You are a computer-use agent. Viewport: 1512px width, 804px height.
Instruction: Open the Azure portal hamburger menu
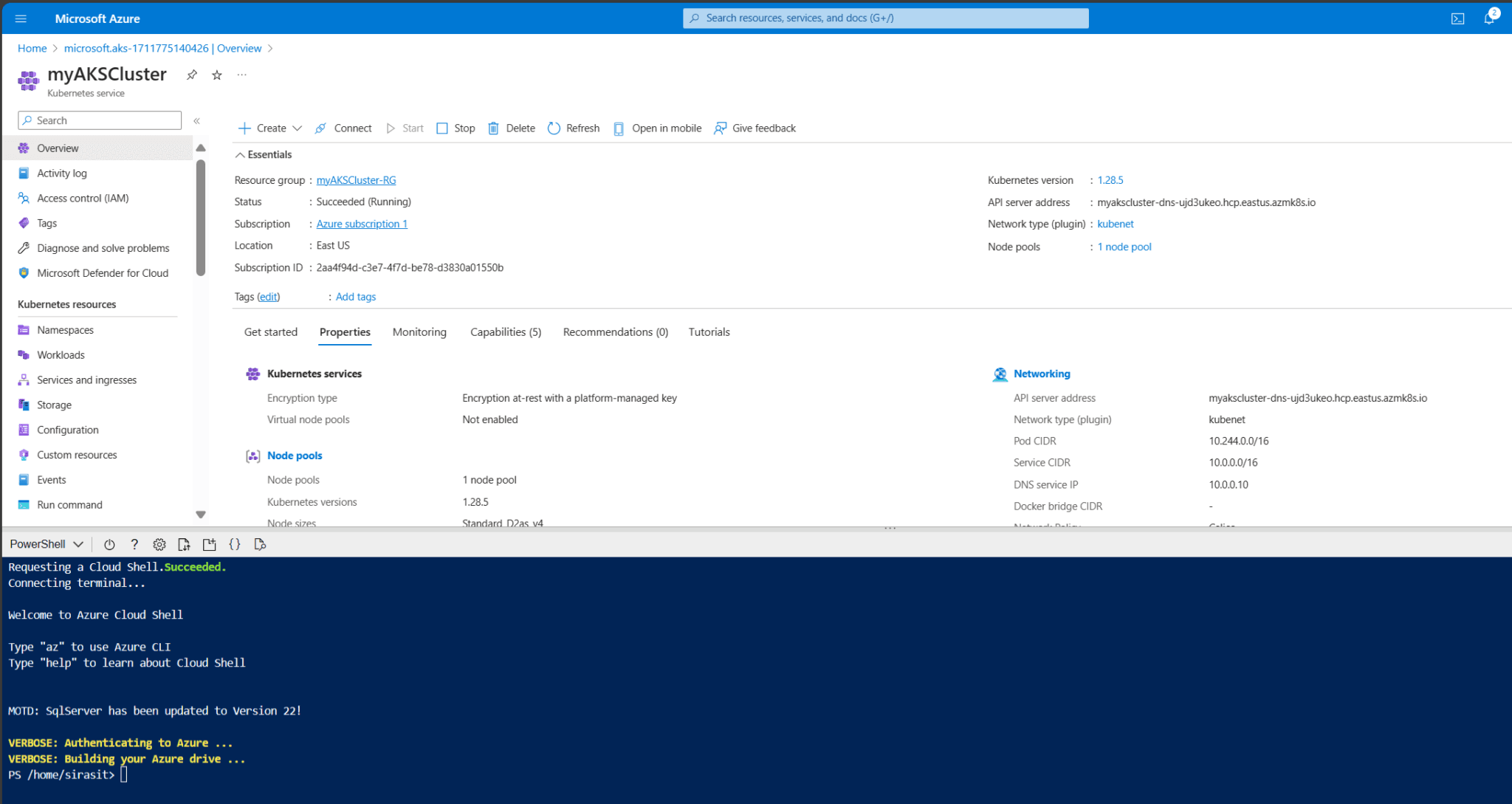[x=21, y=18]
